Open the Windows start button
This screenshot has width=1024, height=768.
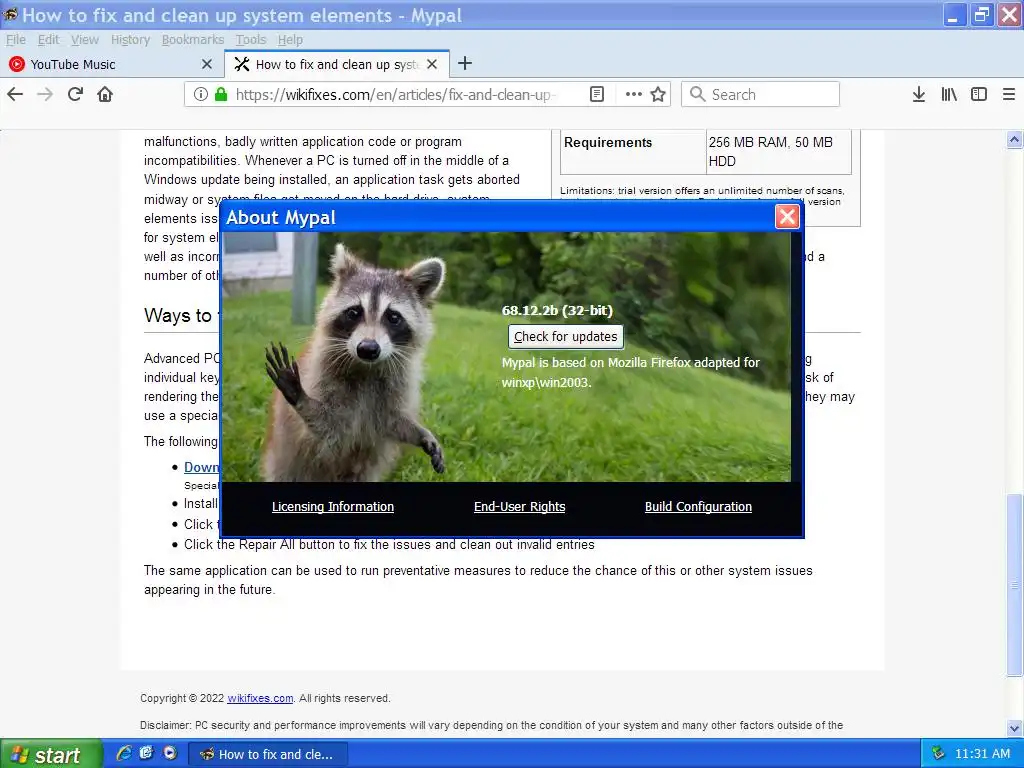(x=51, y=754)
